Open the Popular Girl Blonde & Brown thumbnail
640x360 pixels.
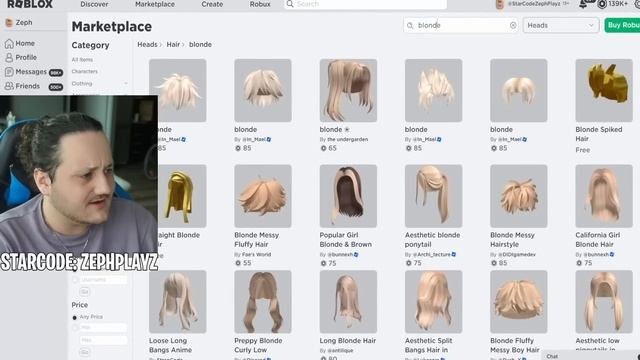pyautogui.click(x=348, y=196)
